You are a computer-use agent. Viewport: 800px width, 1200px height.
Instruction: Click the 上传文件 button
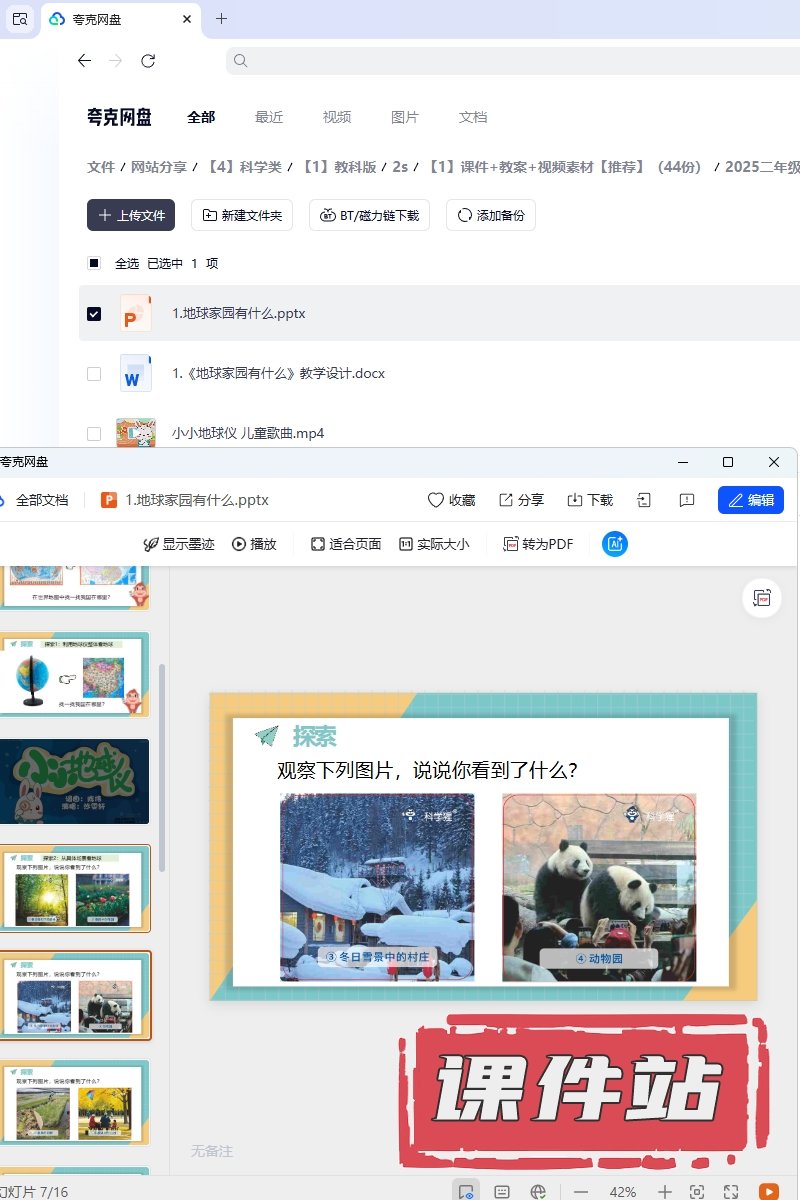[x=131, y=215]
